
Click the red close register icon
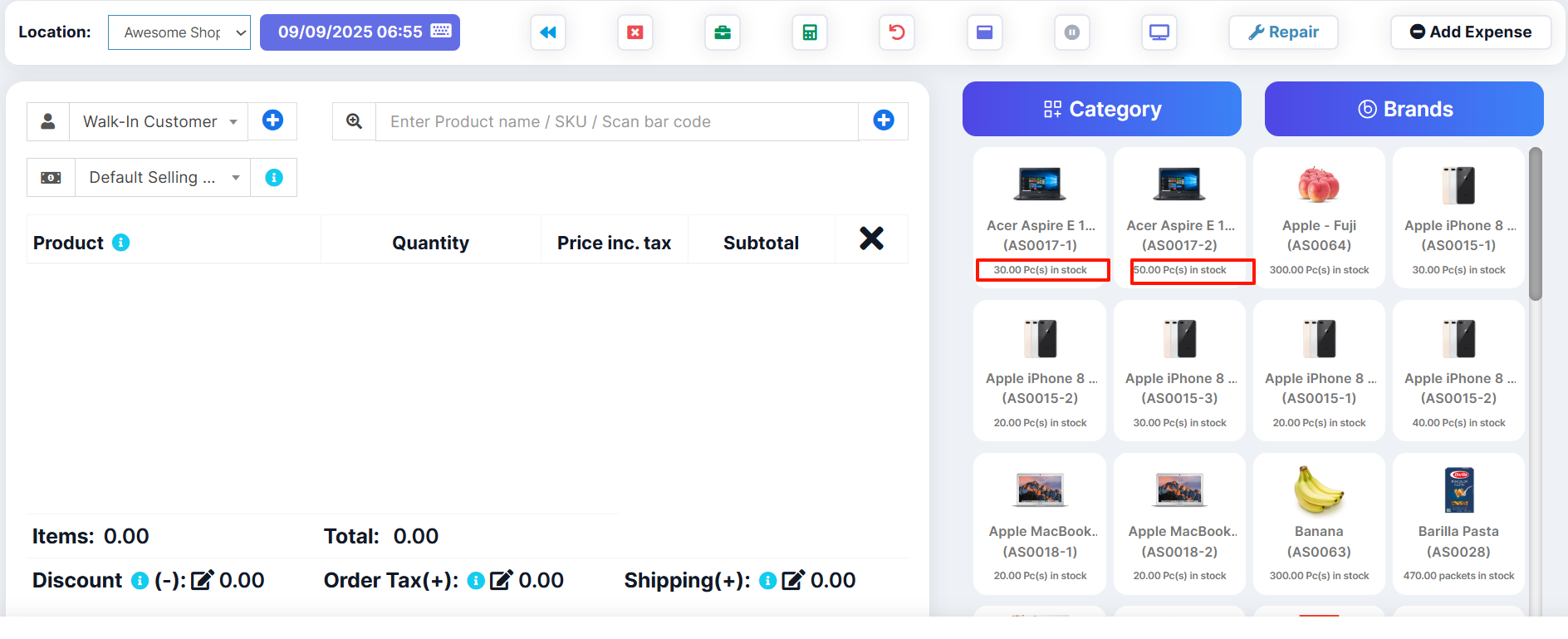coord(635,32)
